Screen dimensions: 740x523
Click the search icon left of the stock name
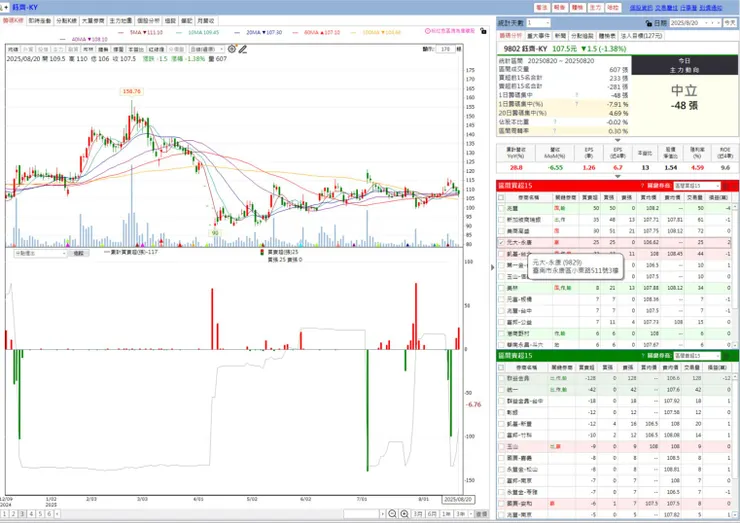(2, 8)
